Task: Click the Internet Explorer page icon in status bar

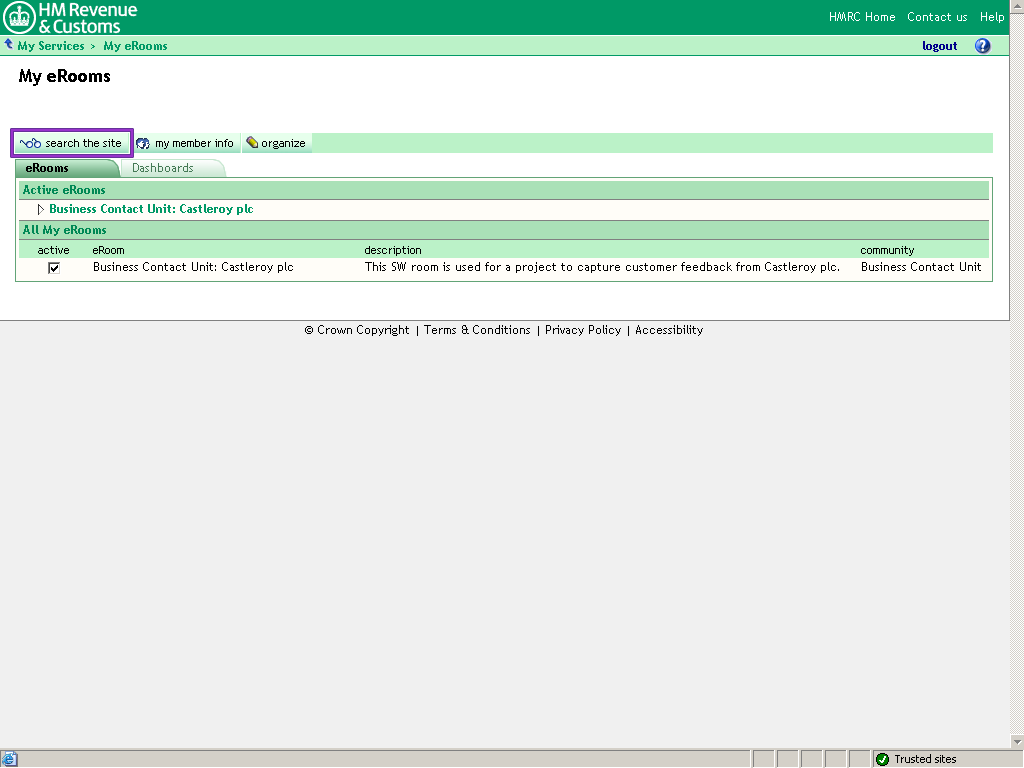Action: coord(10,759)
